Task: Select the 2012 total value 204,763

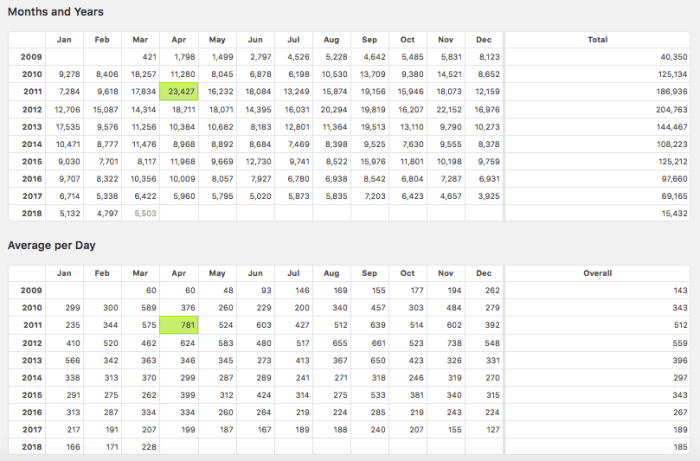Action: point(671,109)
